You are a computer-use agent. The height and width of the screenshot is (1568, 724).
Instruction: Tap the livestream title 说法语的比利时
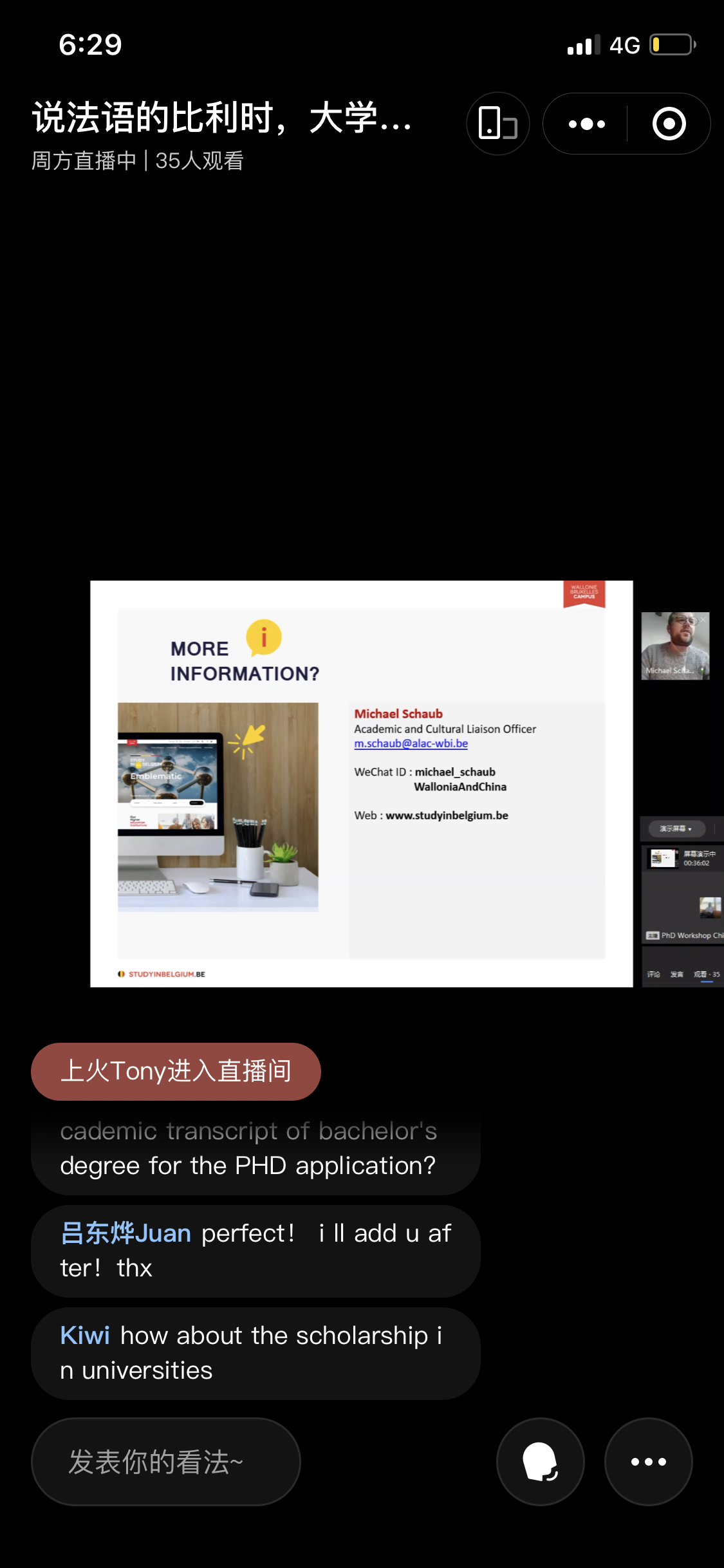(222, 118)
